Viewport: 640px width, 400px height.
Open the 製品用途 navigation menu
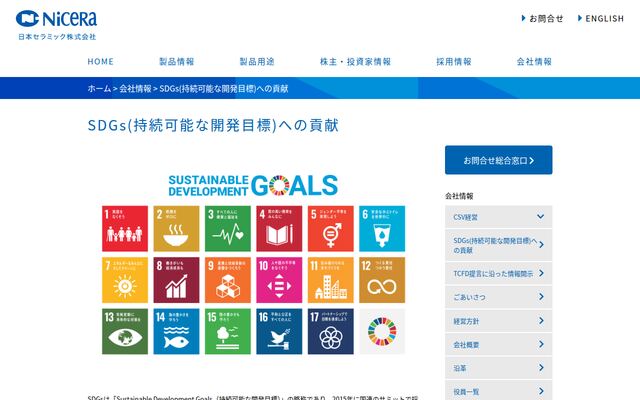point(257,62)
